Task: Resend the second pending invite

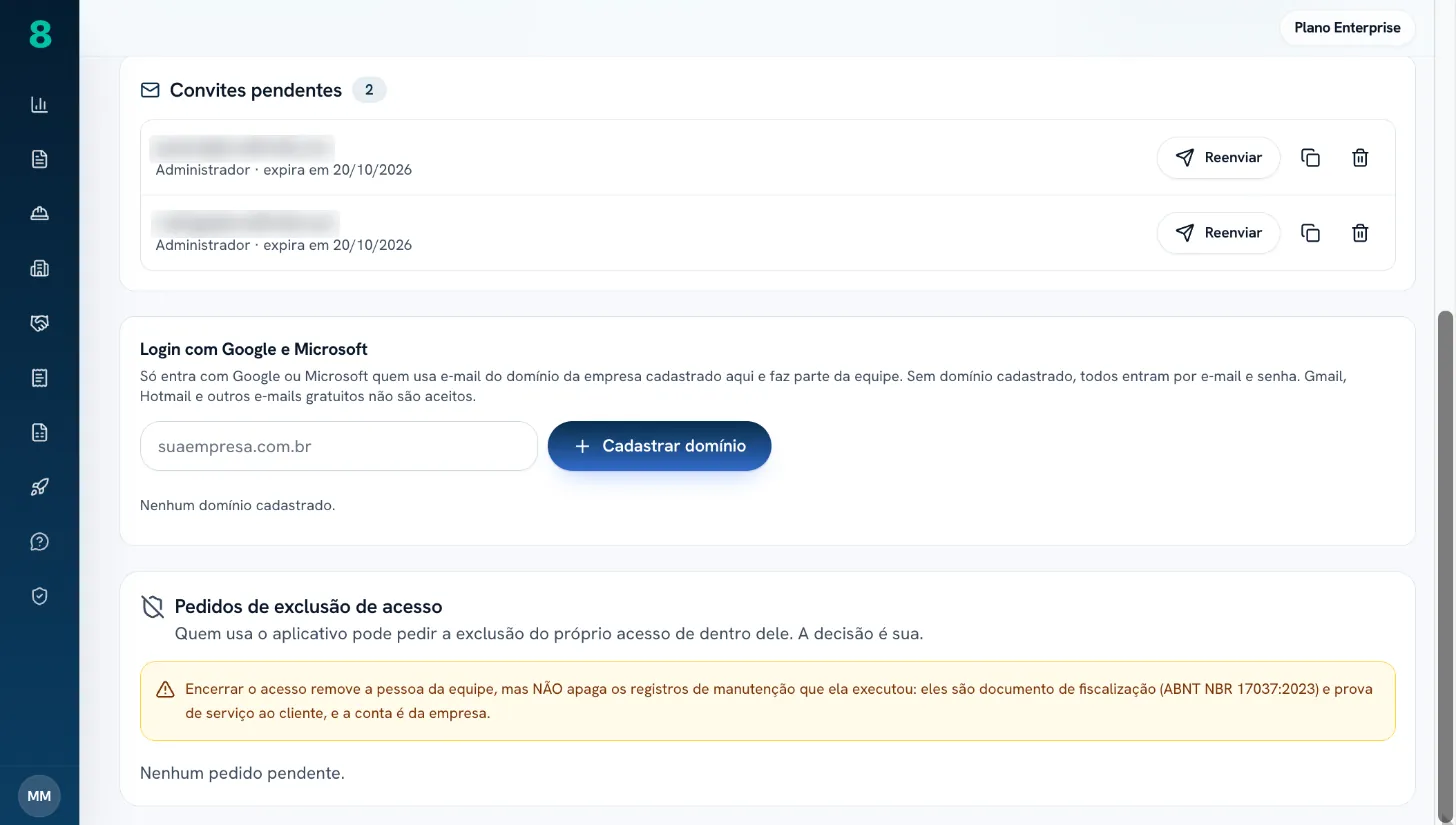Action: tap(1218, 233)
